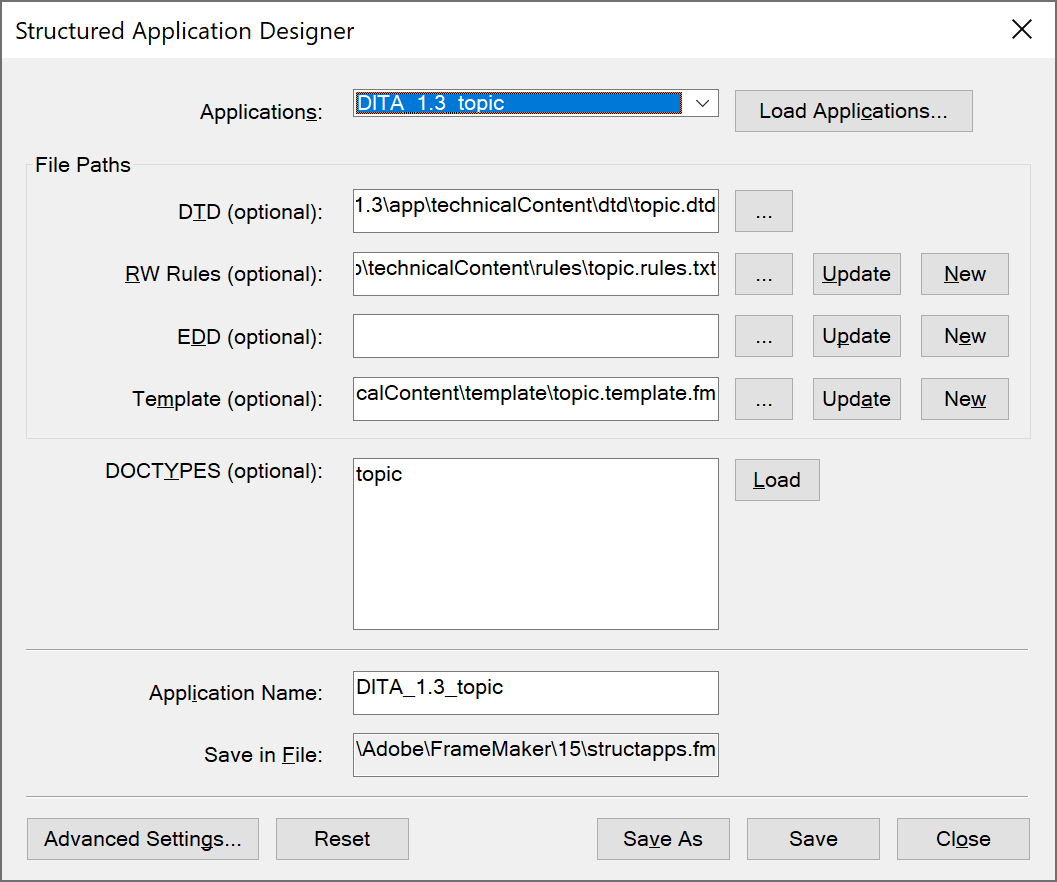Click the Save in File path field
Screen dimensions: 1057x882
[535, 755]
